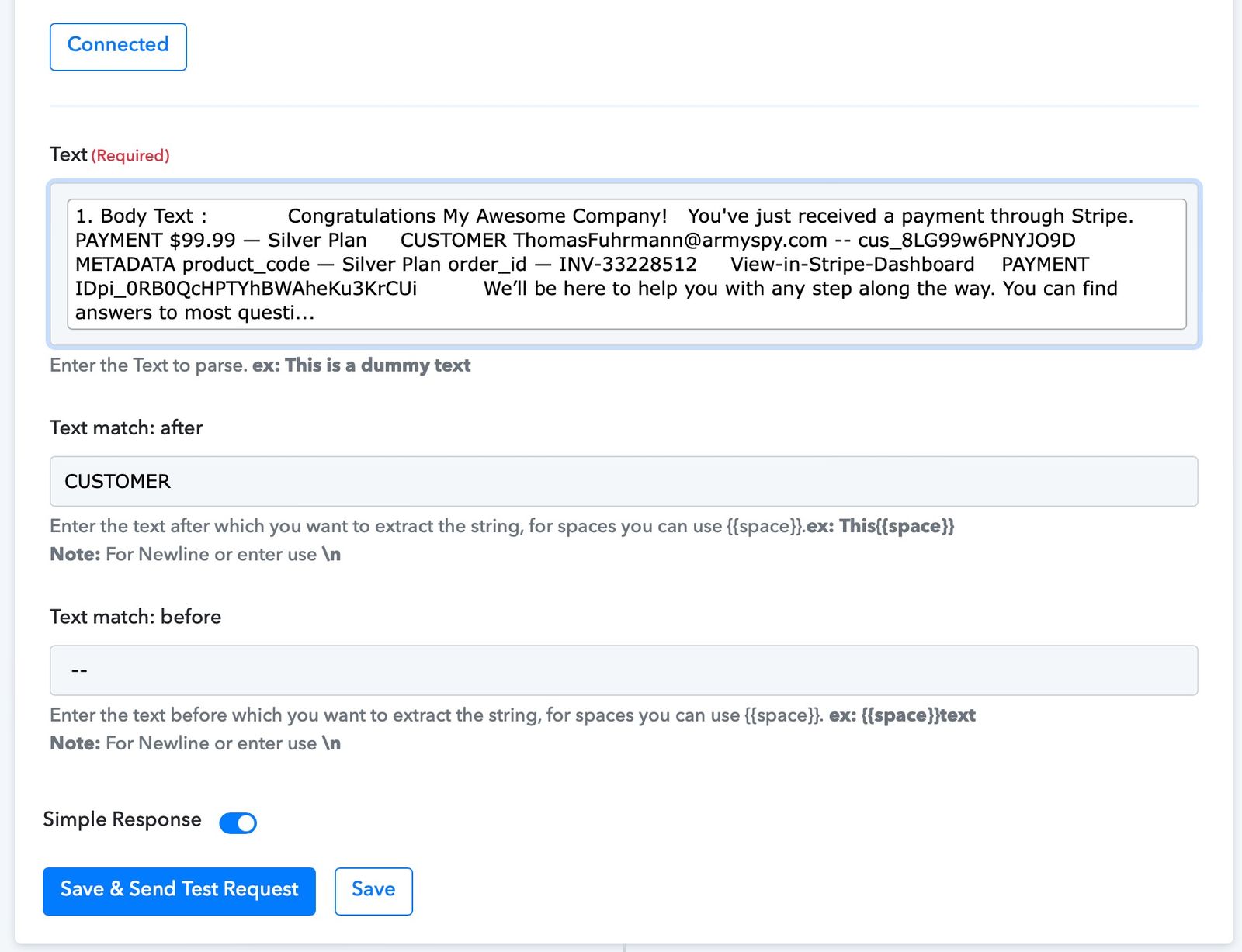Focus the Text body textarea
1242x952 pixels.
point(626,264)
